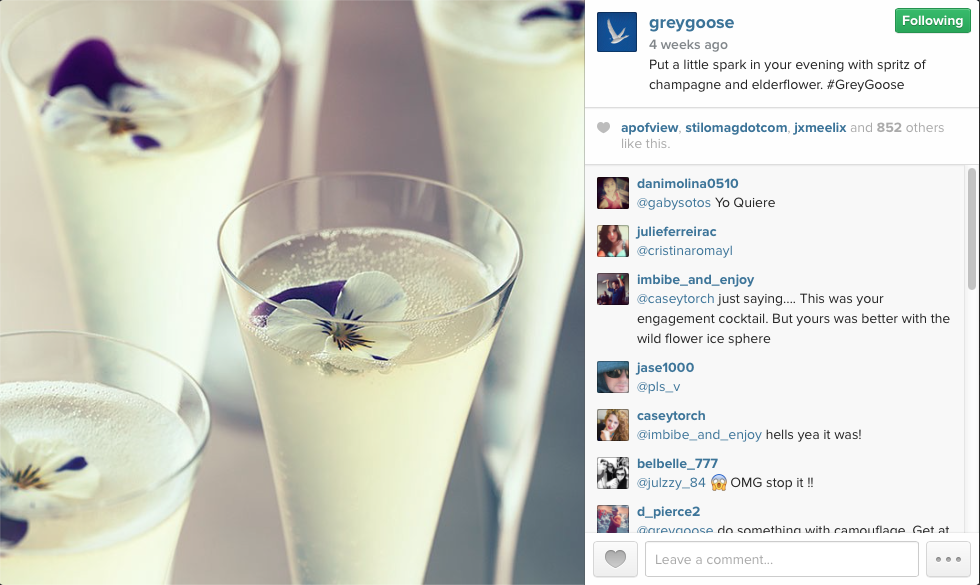980x585 pixels.
Task: Open apofview in the likes list
Action: [x=649, y=128]
